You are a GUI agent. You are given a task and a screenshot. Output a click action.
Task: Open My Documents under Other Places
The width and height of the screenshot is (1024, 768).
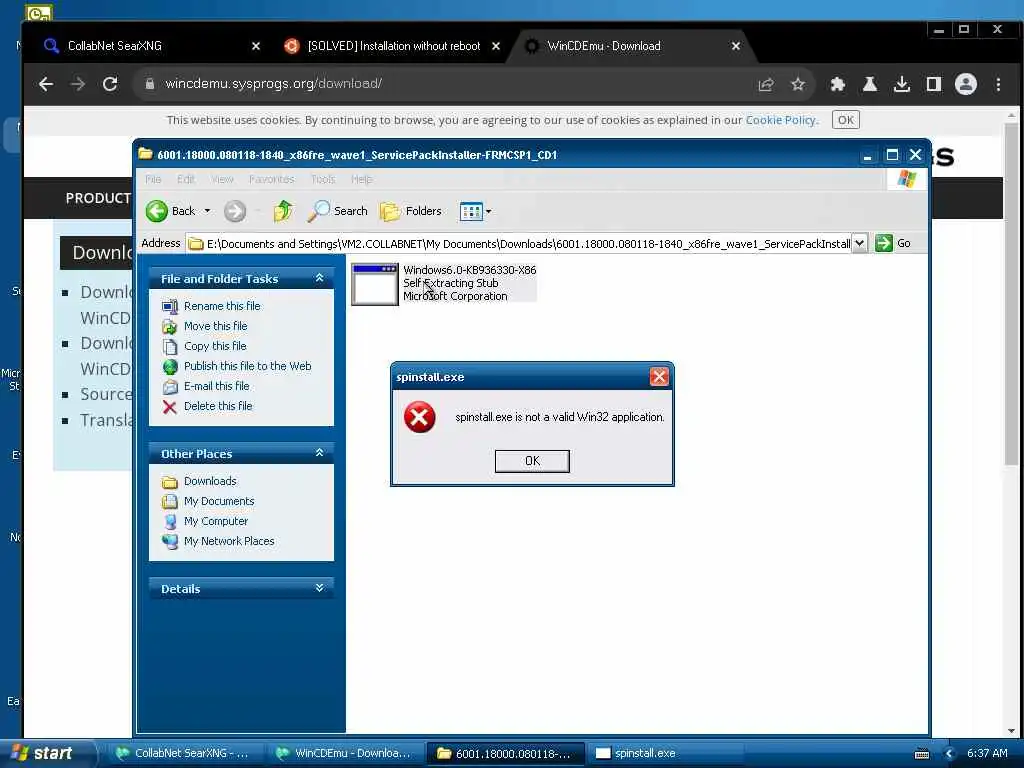219,502
